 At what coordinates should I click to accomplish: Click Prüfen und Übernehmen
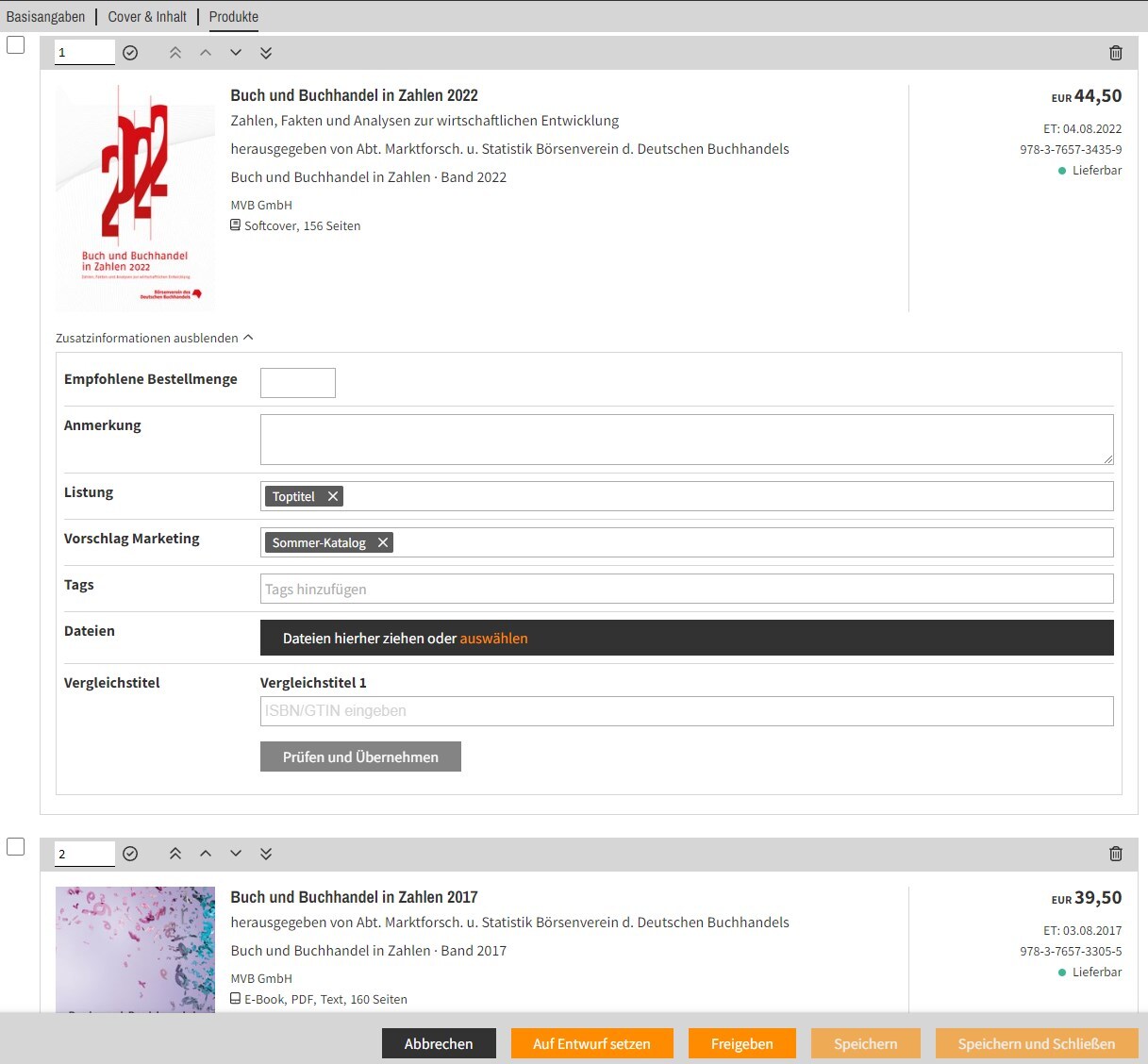360,756
